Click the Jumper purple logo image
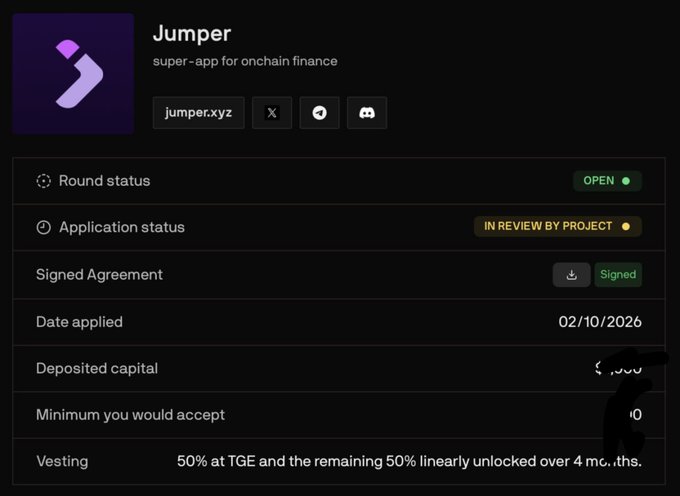The width and height of the screenshot is (680, 496). 73,73
